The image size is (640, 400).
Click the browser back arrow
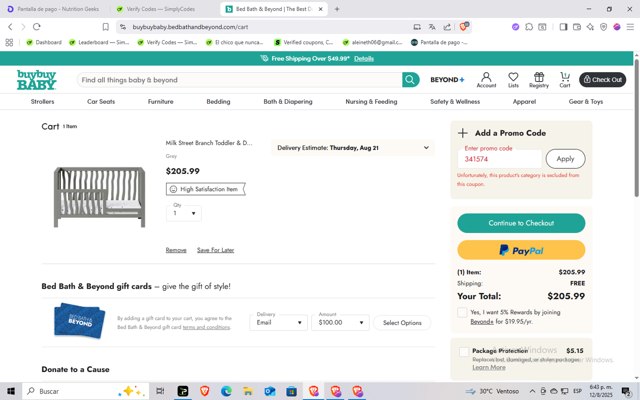[x=10, y=27]
